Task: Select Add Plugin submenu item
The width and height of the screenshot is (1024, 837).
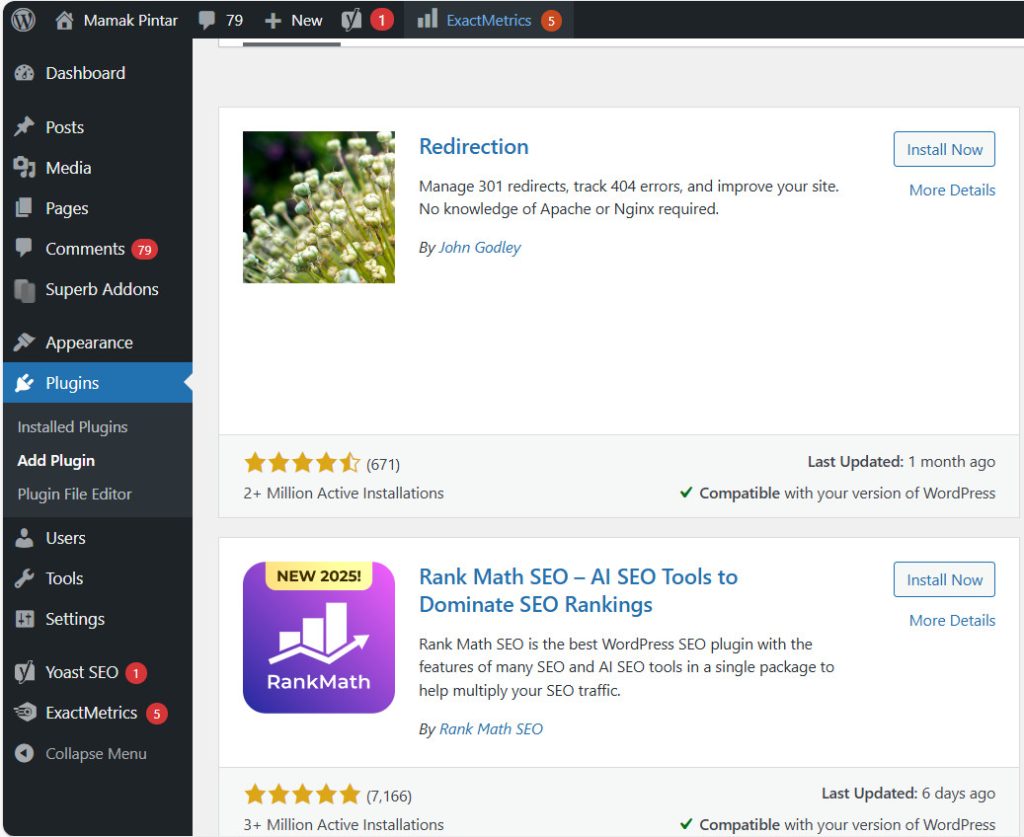Action: pyautogui.click(x=56, y=460)
